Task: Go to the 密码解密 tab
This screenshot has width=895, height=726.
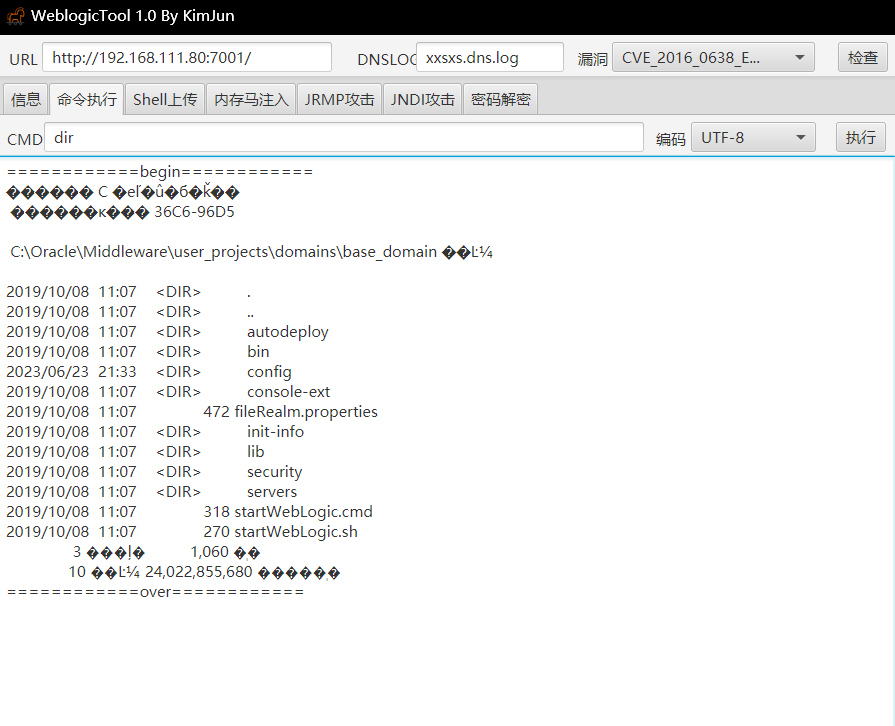Action: (501, 99)
